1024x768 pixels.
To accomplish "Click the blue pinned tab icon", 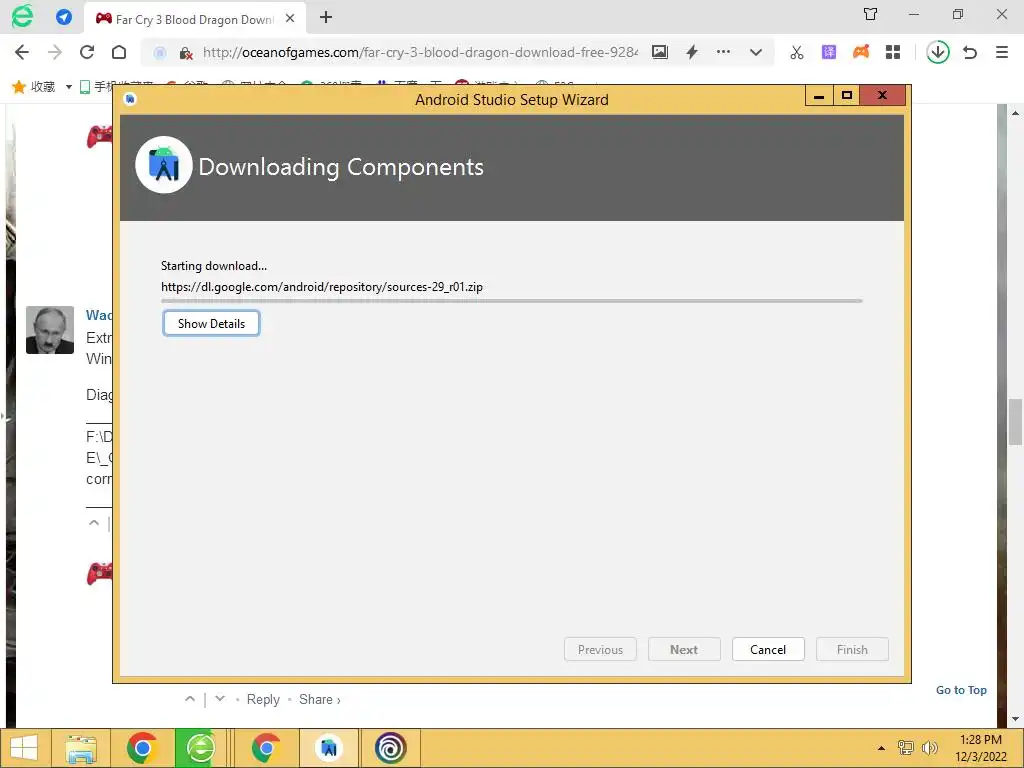I will point(64,17).
